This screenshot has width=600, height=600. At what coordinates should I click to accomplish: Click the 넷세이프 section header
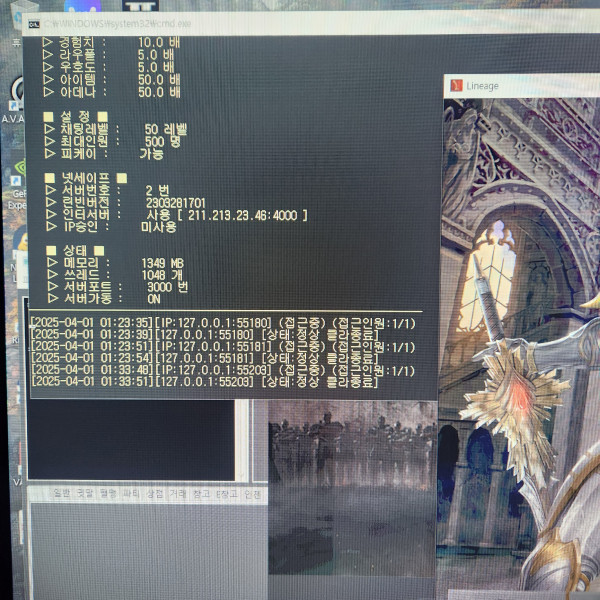[x=86, y=178]
